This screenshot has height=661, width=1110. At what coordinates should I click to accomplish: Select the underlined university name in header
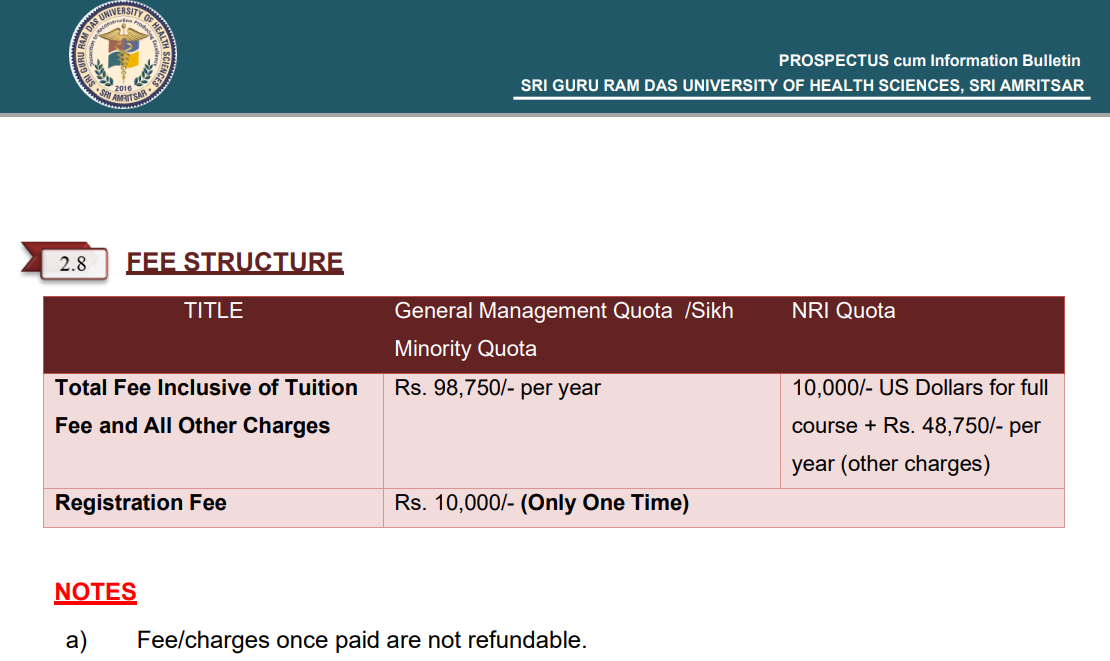click(802, 86)
